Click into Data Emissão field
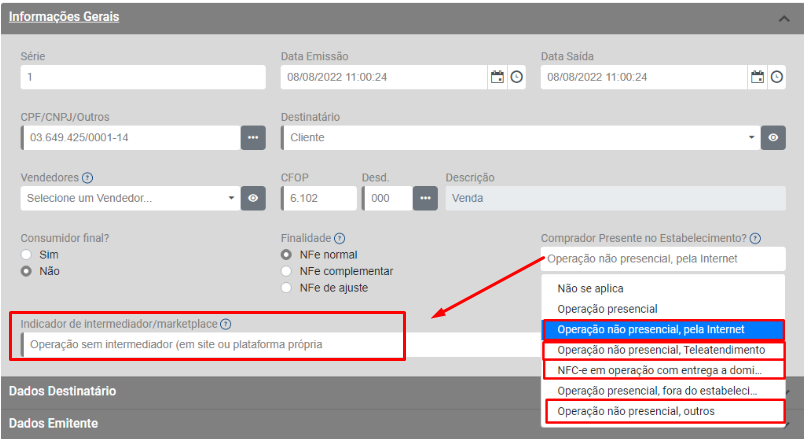This screenshot has width=804, height=439. pyautogui.click(x=384, y=77)
